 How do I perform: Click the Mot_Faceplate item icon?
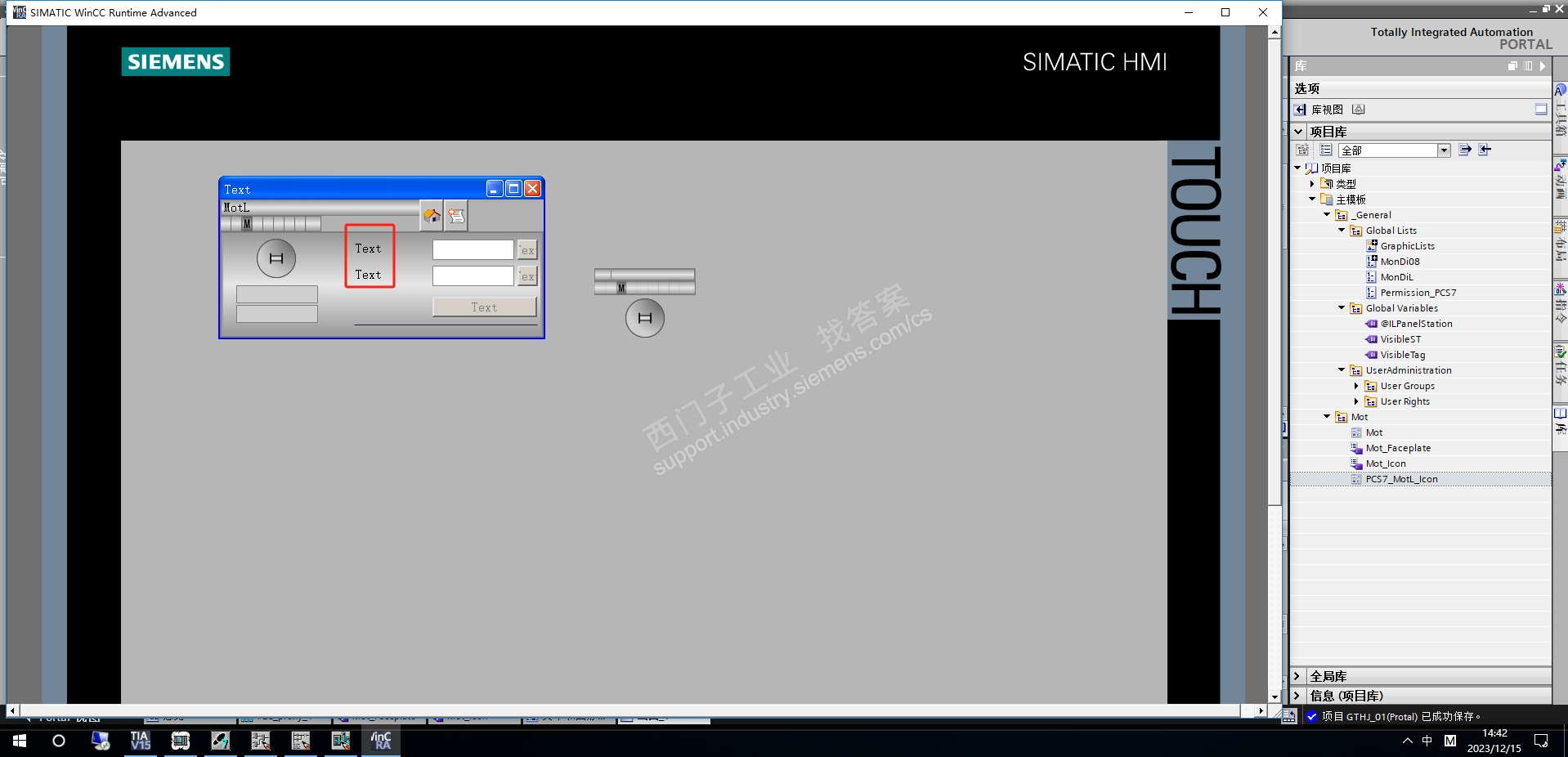point(1357,447)
